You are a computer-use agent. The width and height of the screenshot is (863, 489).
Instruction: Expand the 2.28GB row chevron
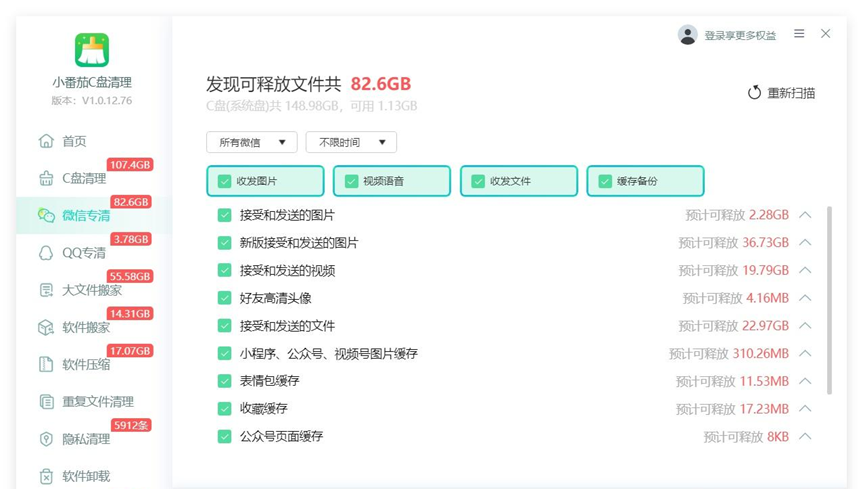[x=805, y=215]
